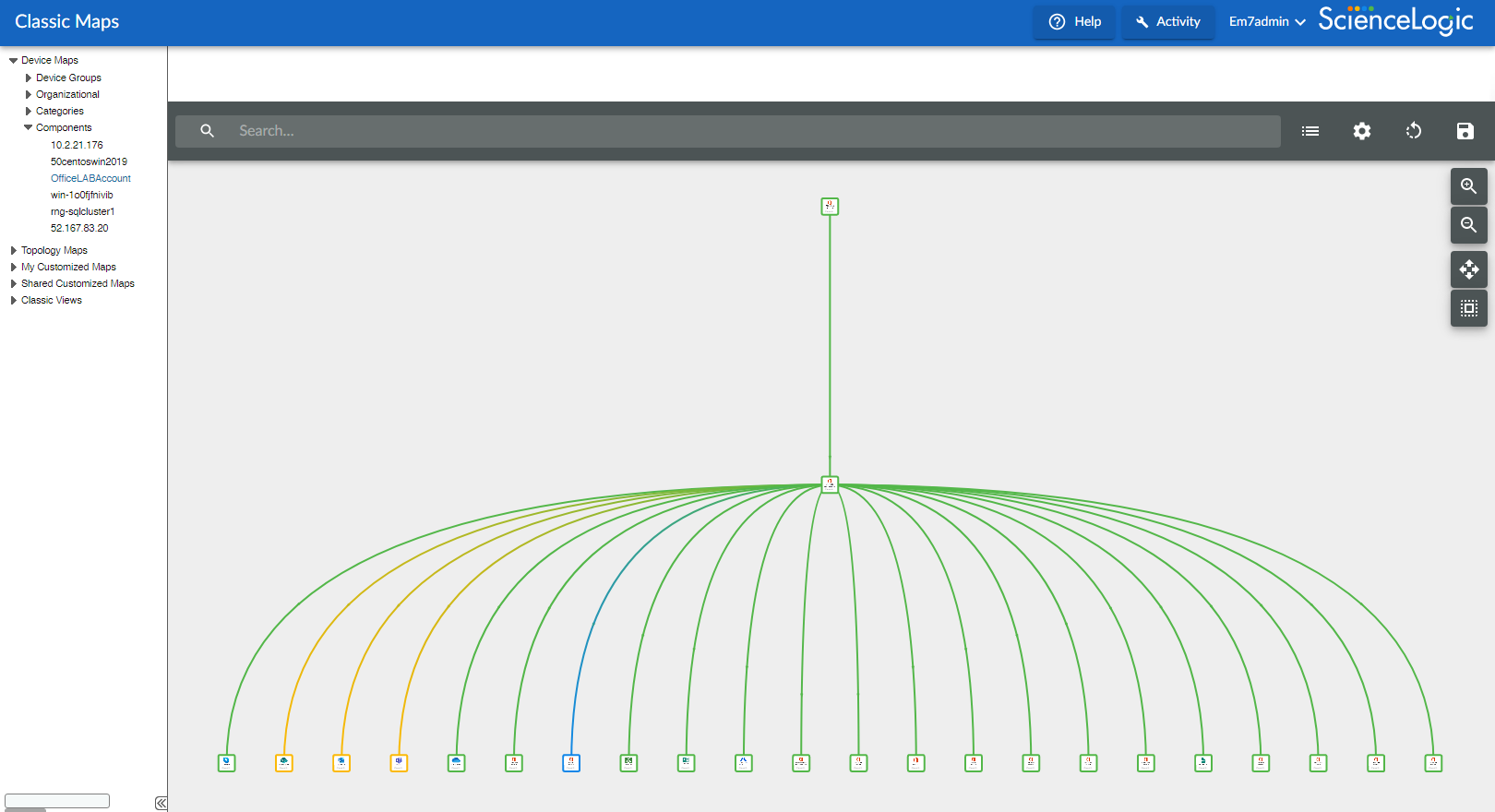Image resolution: width=1495 pixels, height=812 pixels.
Task: Select the Classic Views label
Action: [52, 300]
